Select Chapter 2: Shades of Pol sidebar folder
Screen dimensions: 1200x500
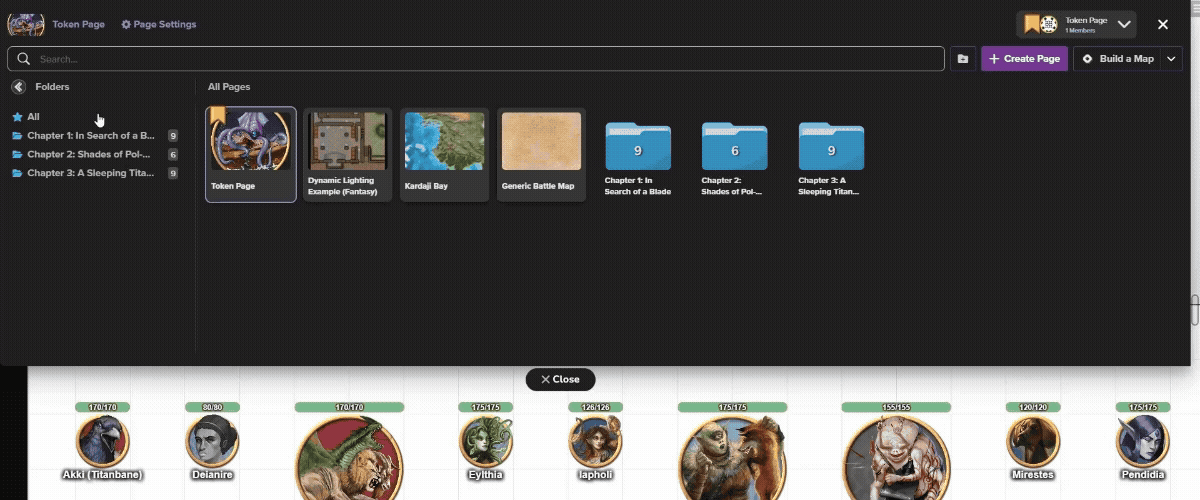(x=89, y=154)
